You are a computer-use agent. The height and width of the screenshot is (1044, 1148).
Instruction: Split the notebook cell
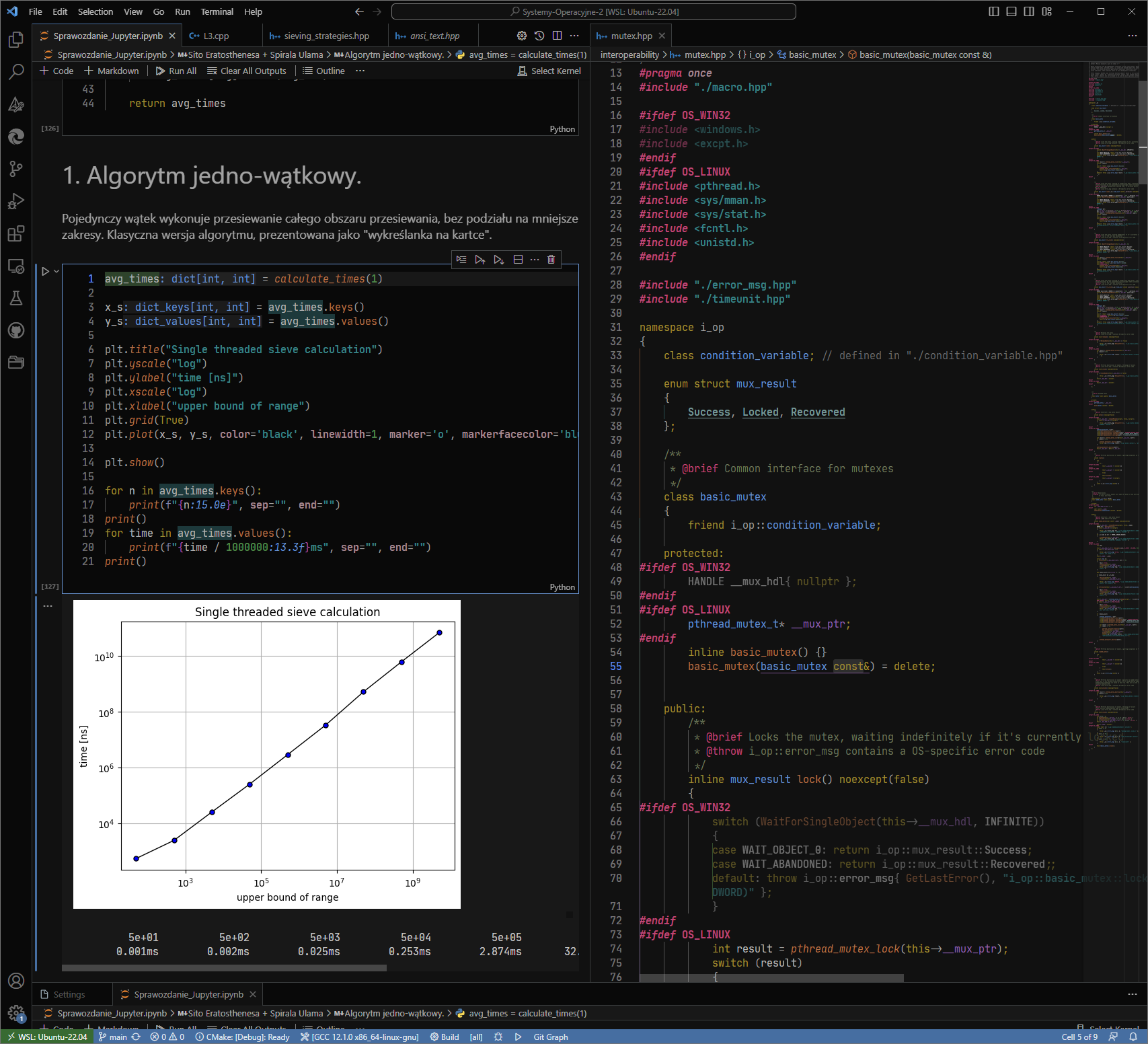tap(518, 259)
